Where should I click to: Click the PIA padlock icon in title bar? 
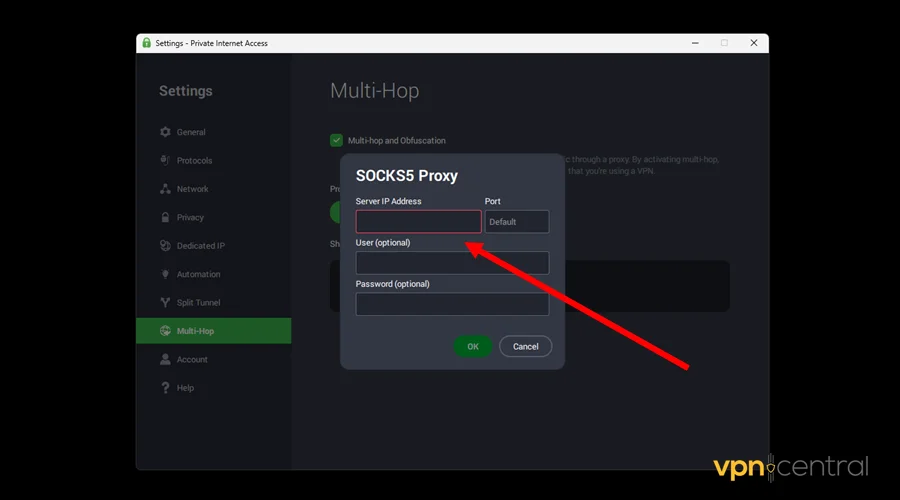[146, 43]
